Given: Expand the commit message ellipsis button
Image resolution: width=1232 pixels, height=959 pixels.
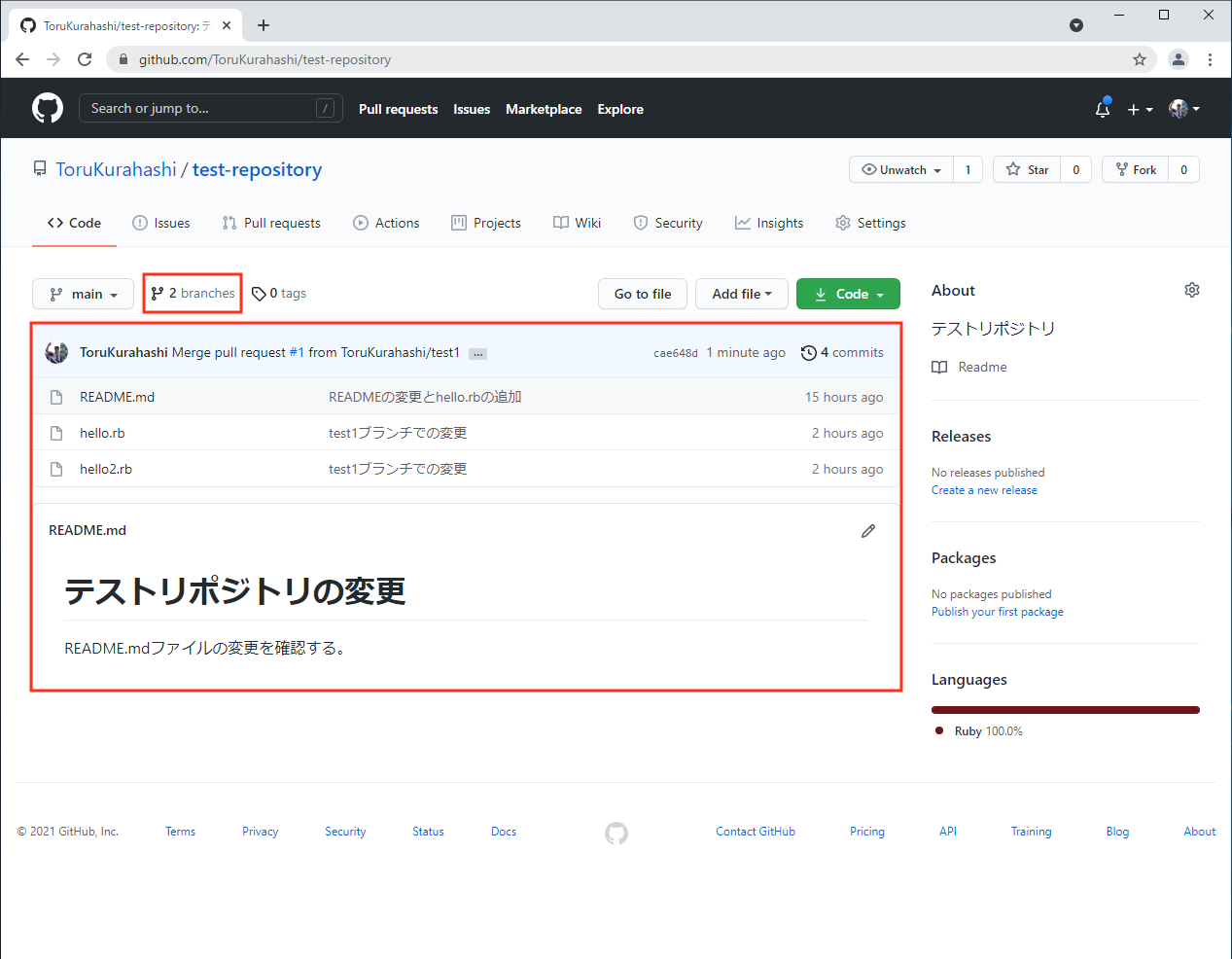Looking at the screenshot, I should coord(477,354).
